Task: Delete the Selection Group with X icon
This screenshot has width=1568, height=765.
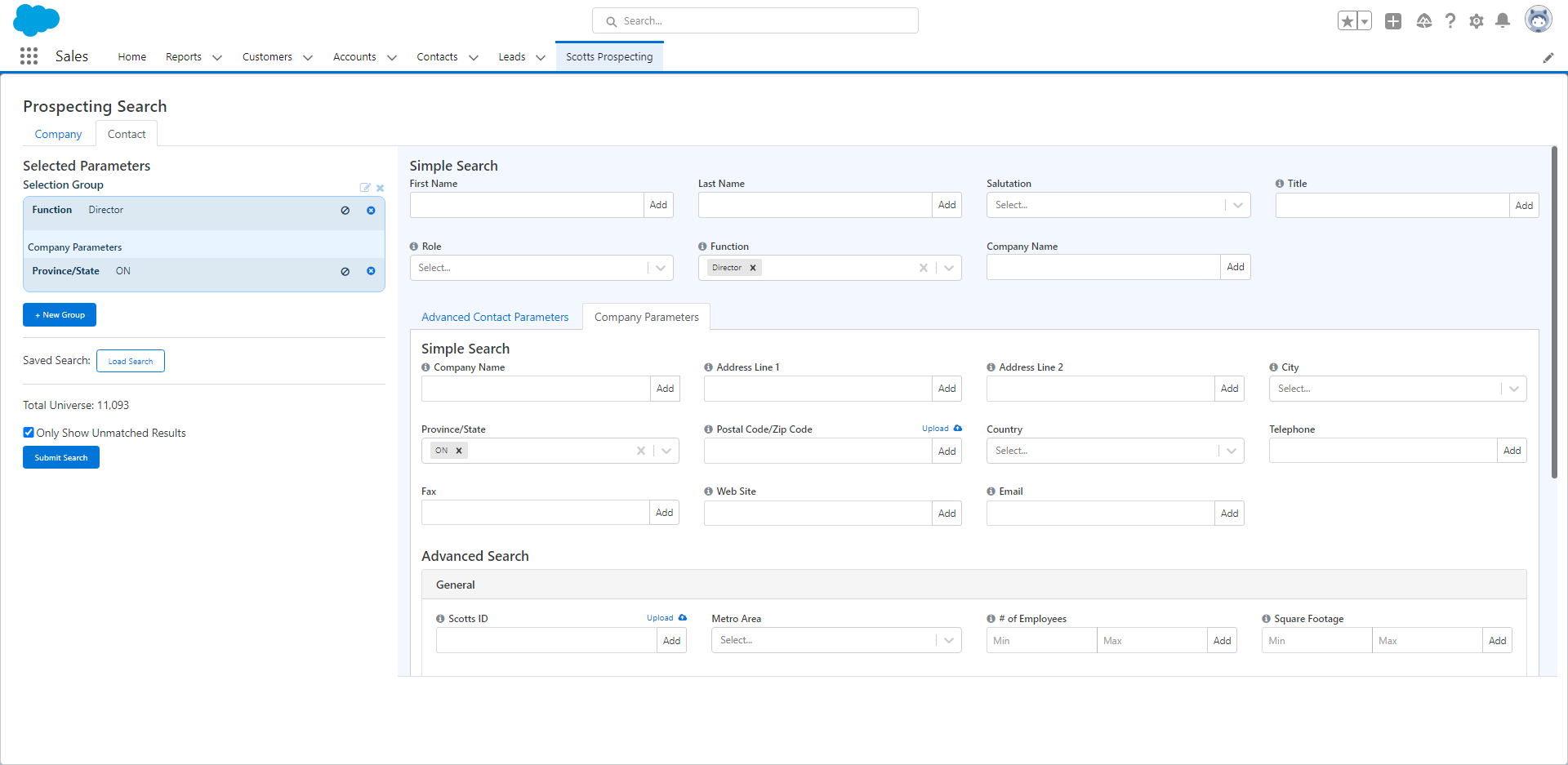Action: tap(380, 188)
